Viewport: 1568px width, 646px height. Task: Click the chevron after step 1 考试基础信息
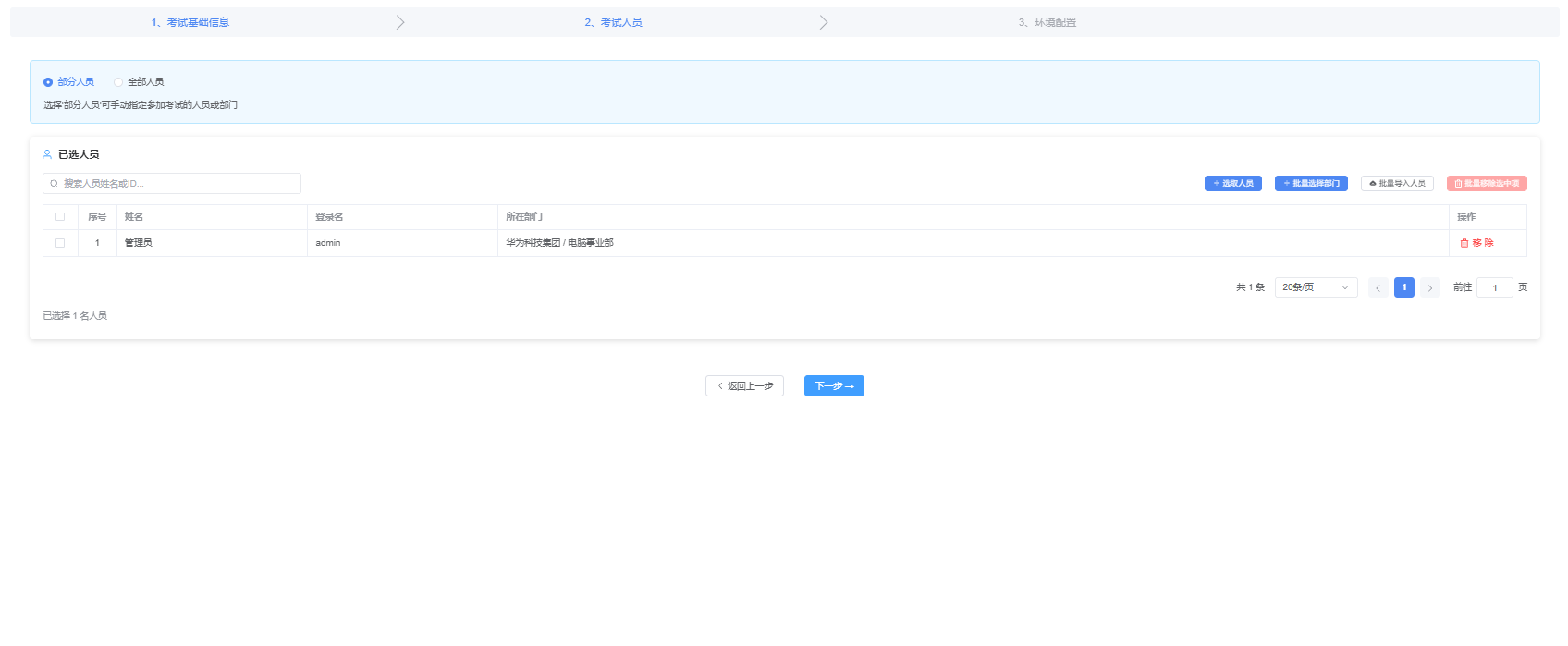400,22
